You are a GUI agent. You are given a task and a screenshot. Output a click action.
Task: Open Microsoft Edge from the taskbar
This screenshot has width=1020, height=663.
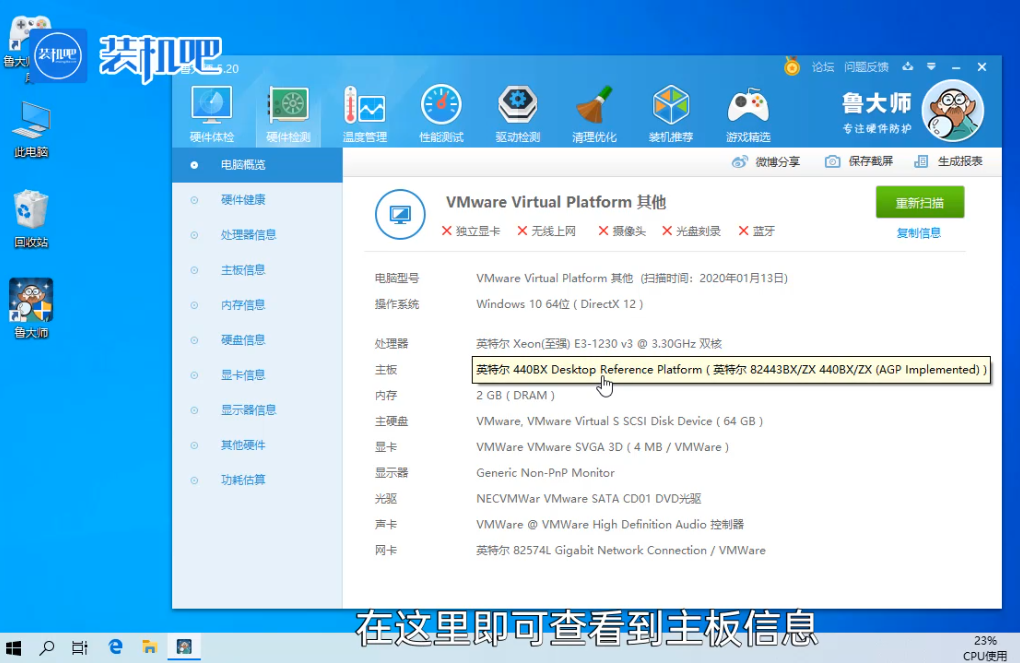pyautogui.click(x=115, y=647)
